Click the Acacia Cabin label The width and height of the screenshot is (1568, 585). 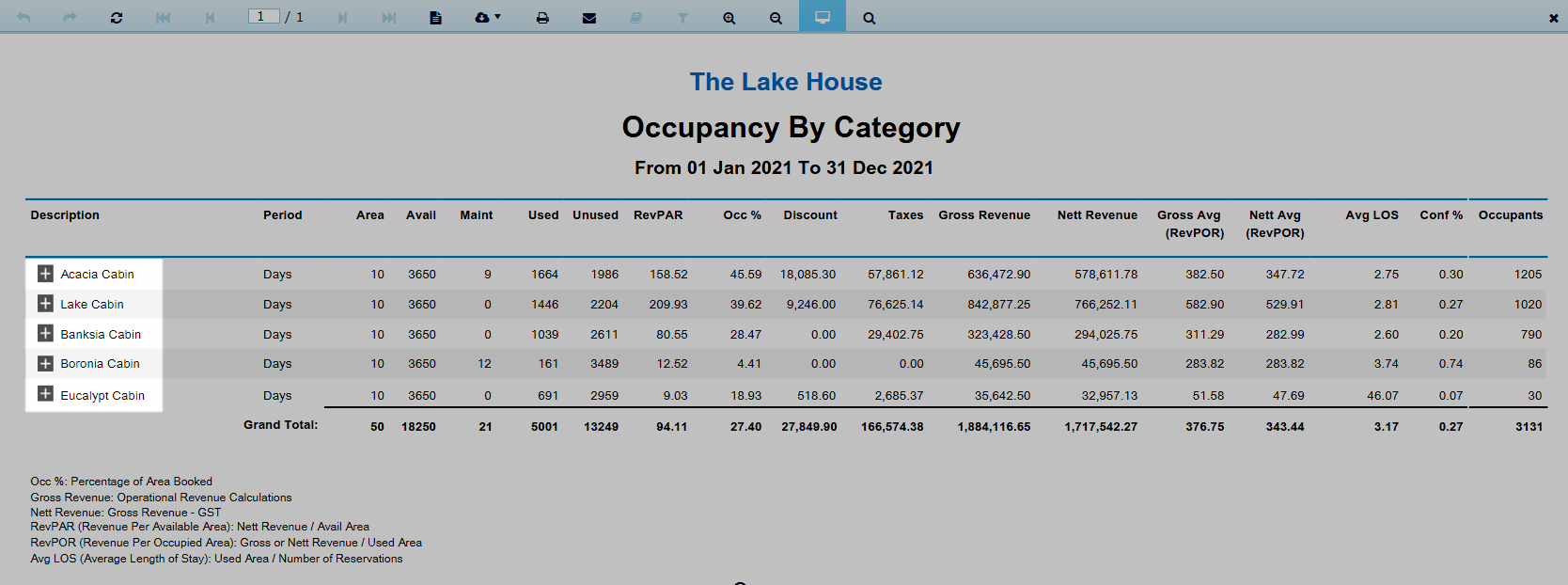[97, 275]
